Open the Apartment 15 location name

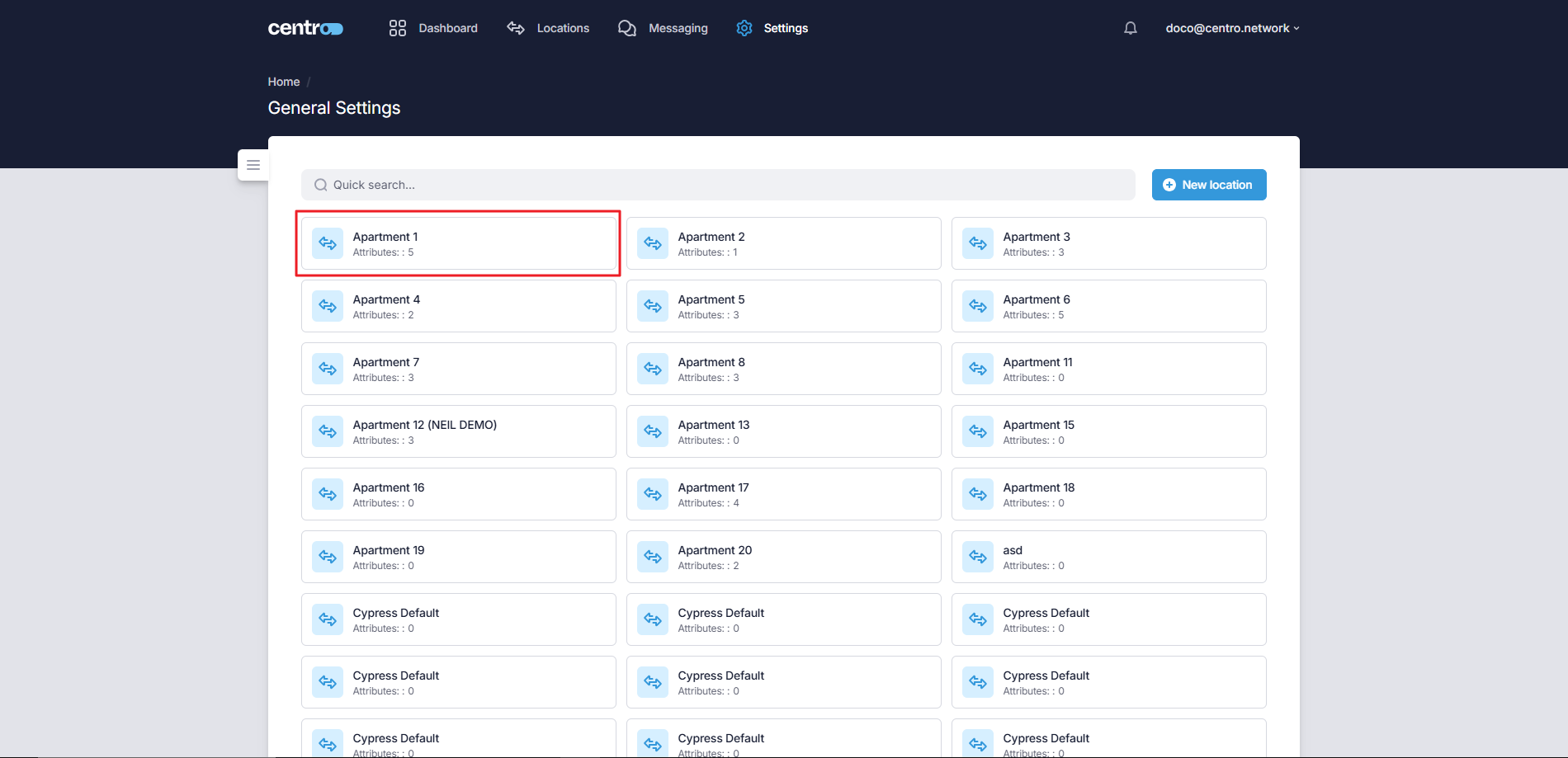[1039, 425]
